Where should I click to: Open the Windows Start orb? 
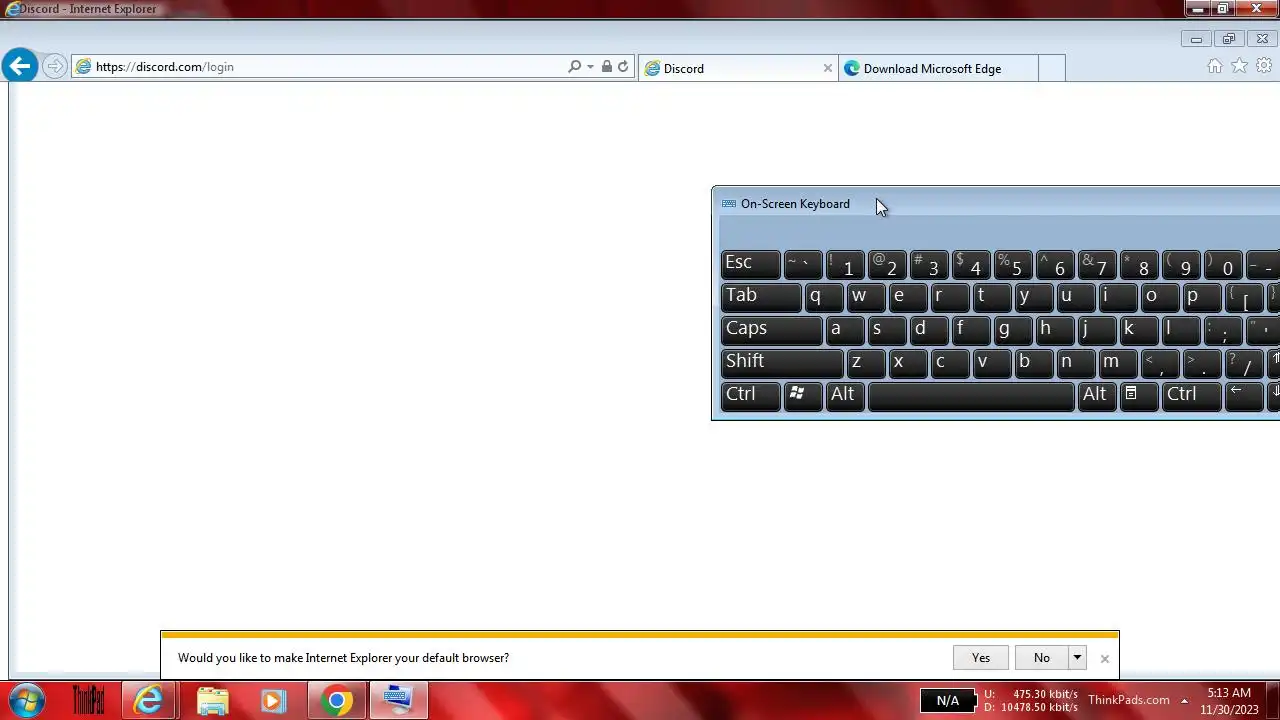point(27,700)
